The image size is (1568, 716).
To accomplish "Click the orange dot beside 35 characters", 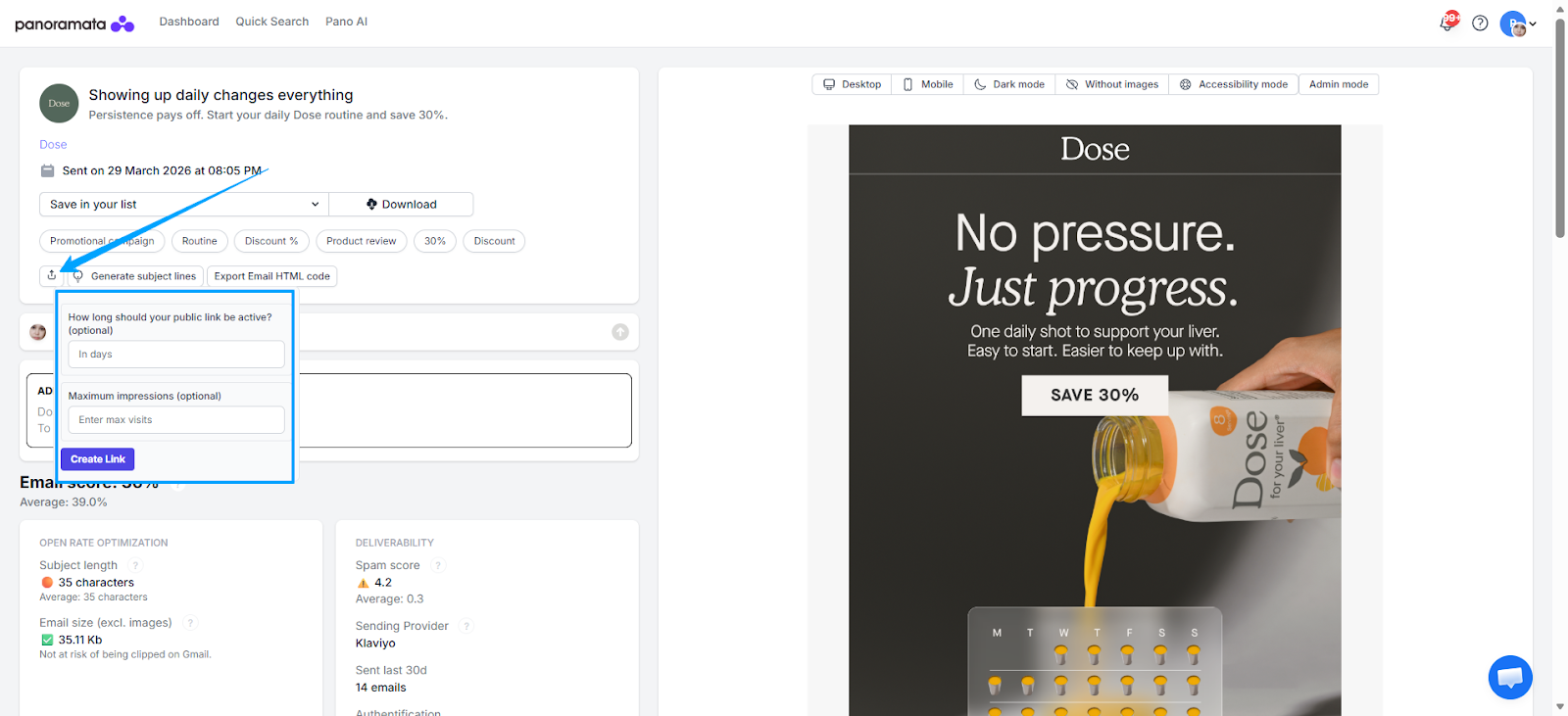I will [x=47, y=583].
